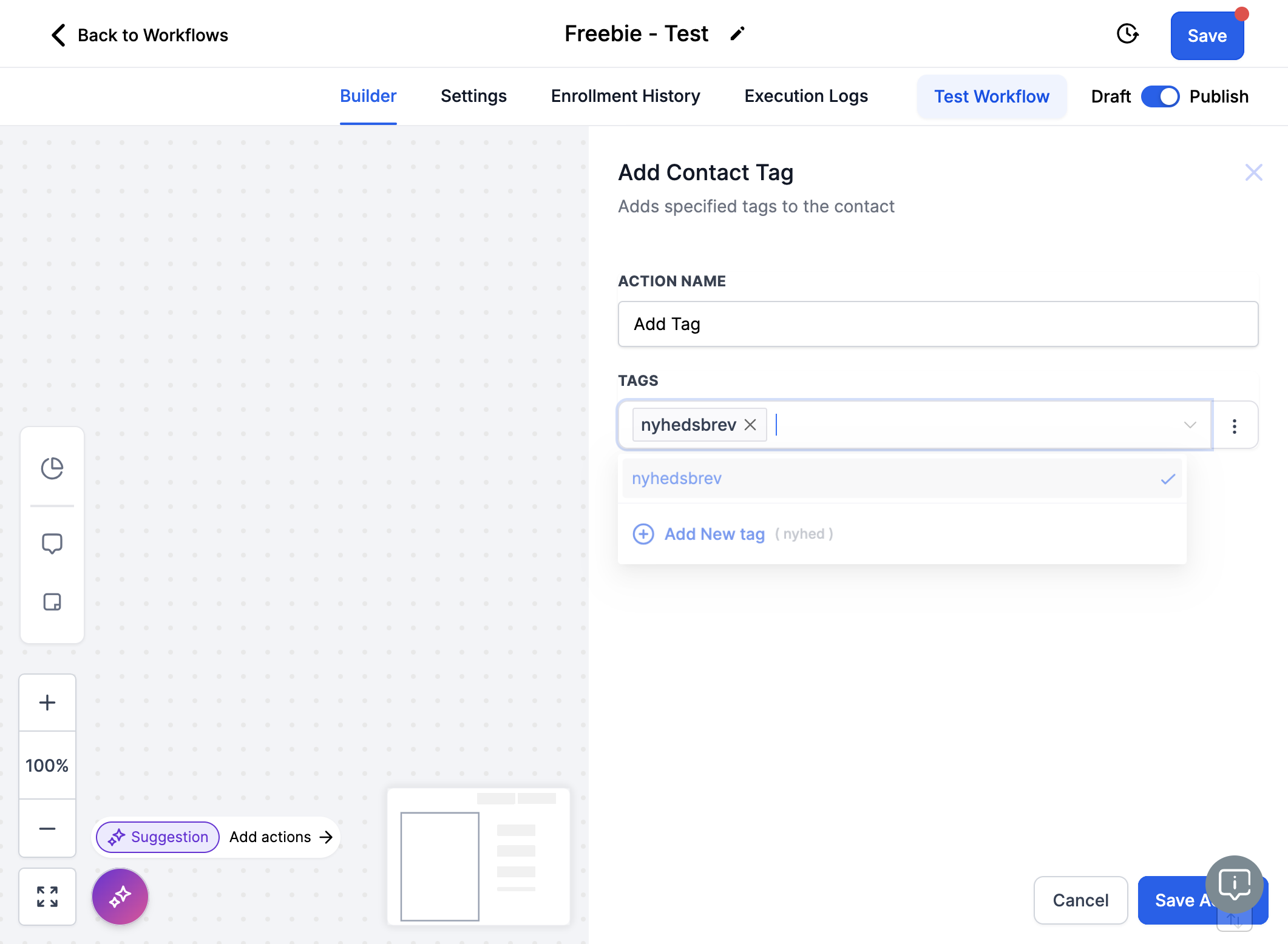Deselect the checked nyhedsbrev option
1288x944 pixels.
coord(902,479)
